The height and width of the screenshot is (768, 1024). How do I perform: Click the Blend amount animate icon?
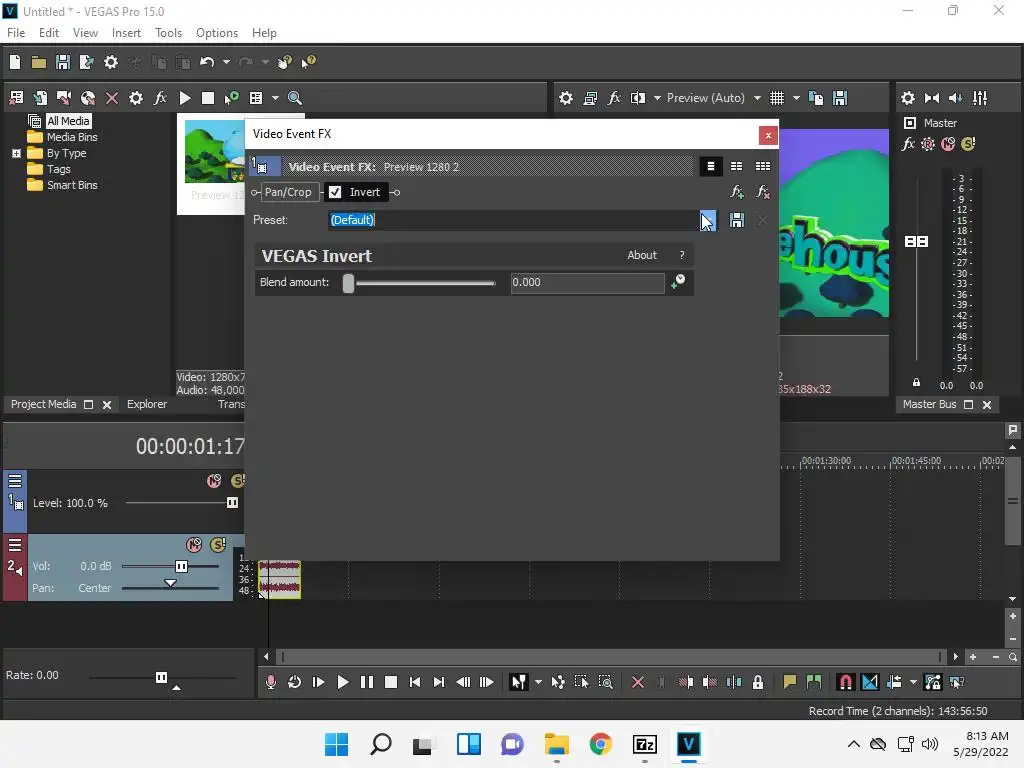678,282
